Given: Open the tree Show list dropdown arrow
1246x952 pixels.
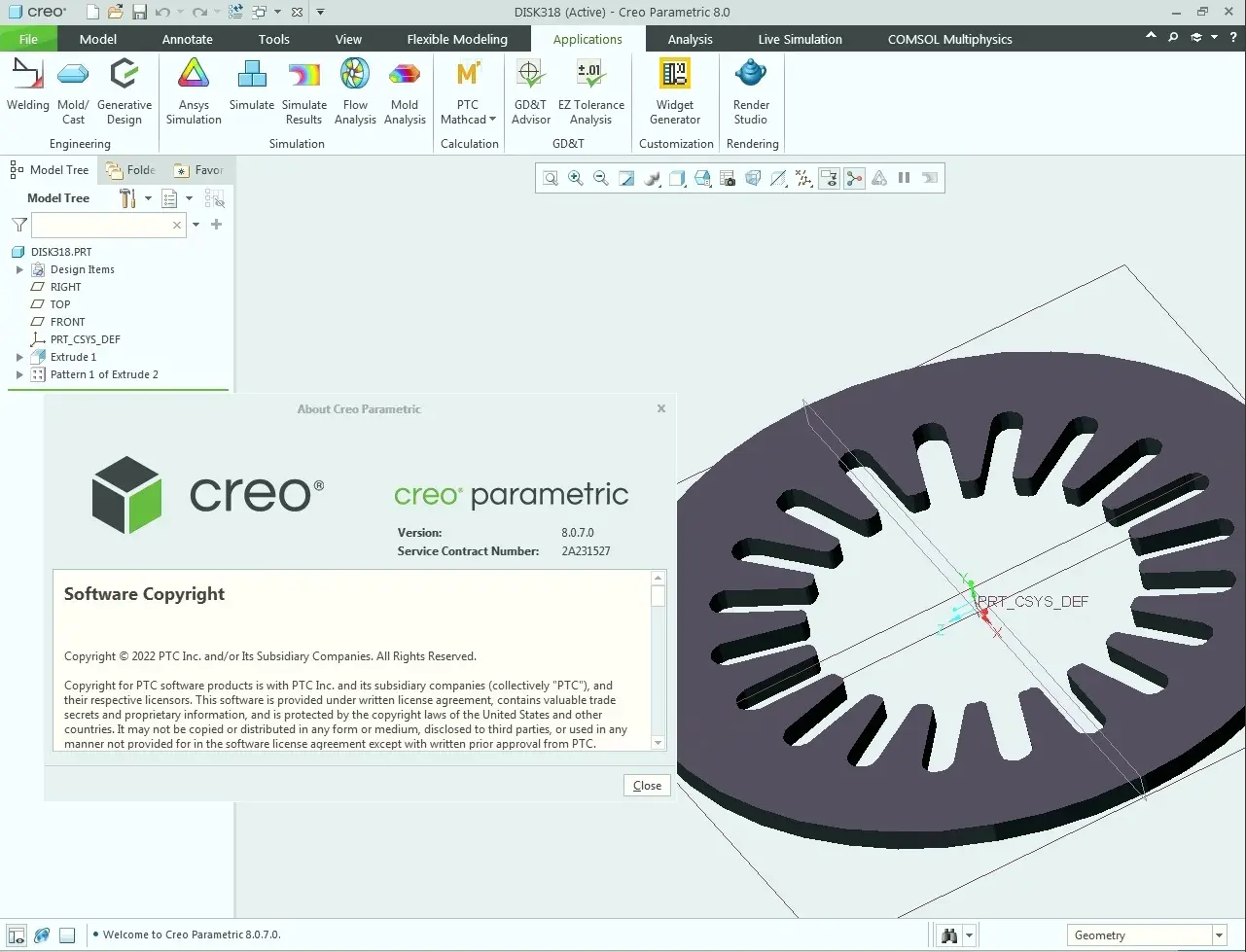Looking at the screenshot, I should pos(189,198).
